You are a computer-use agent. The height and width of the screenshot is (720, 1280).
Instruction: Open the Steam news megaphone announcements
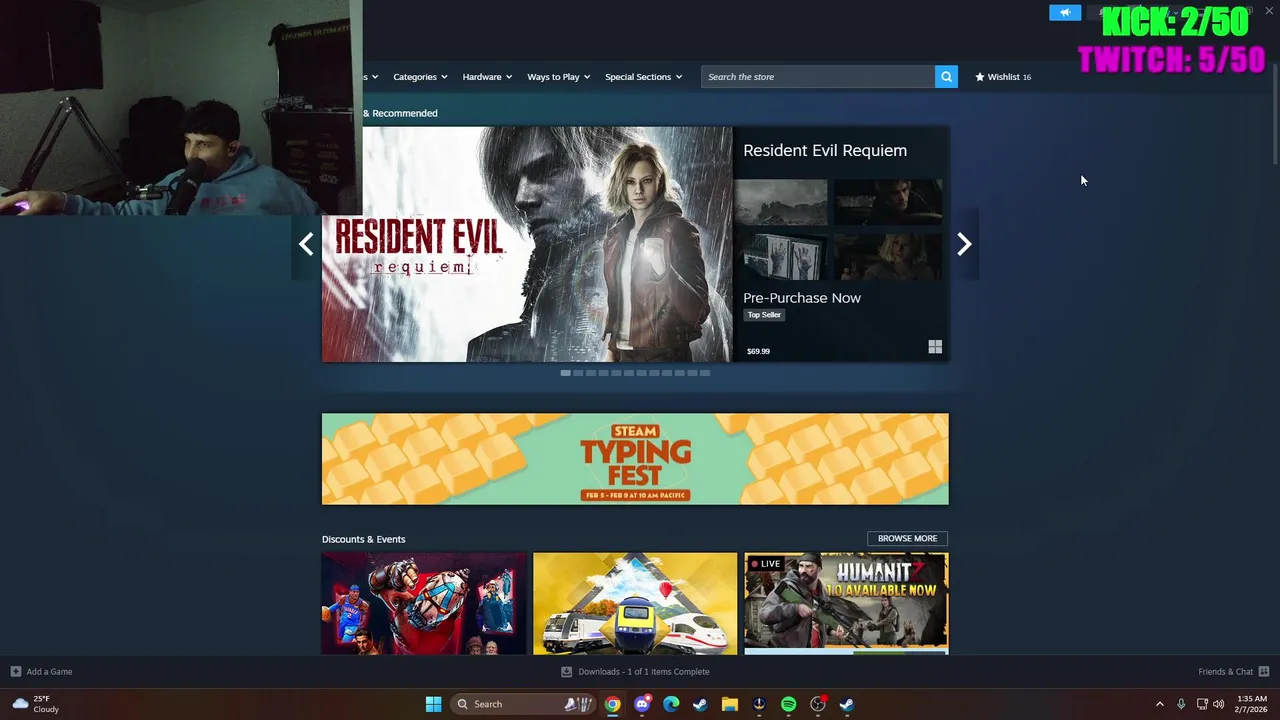pos(1065,12)
